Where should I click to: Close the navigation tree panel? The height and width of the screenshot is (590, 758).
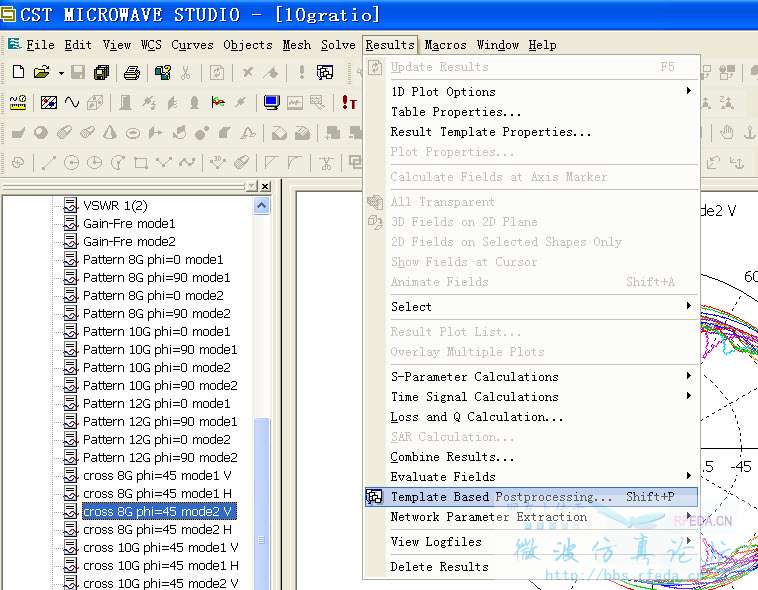[265, 186]
